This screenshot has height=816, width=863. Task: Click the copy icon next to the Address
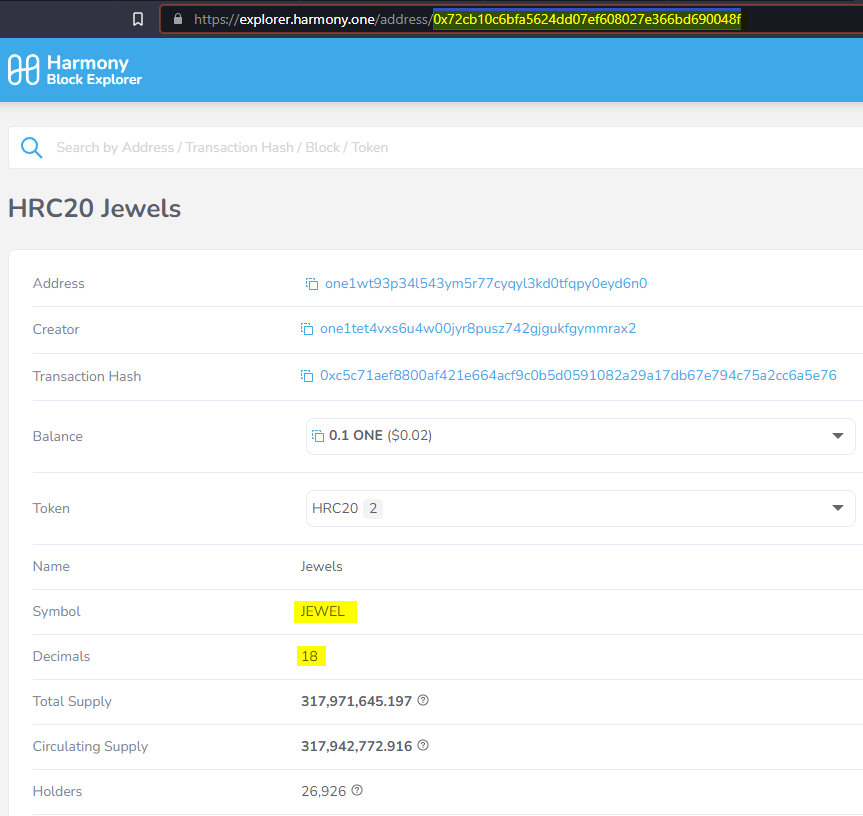pos(311,283)
